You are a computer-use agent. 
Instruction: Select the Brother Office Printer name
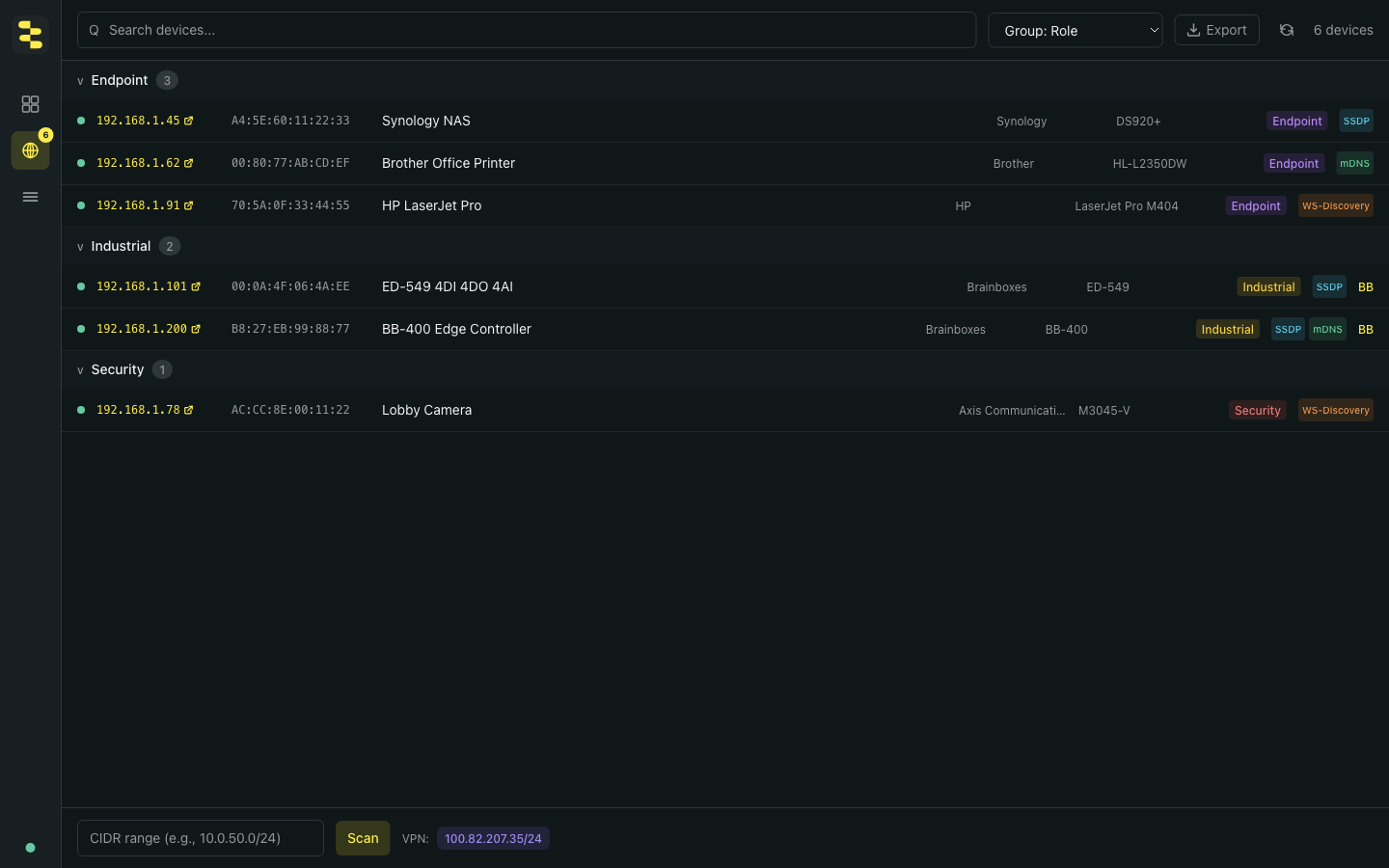[x=449, y=163]
